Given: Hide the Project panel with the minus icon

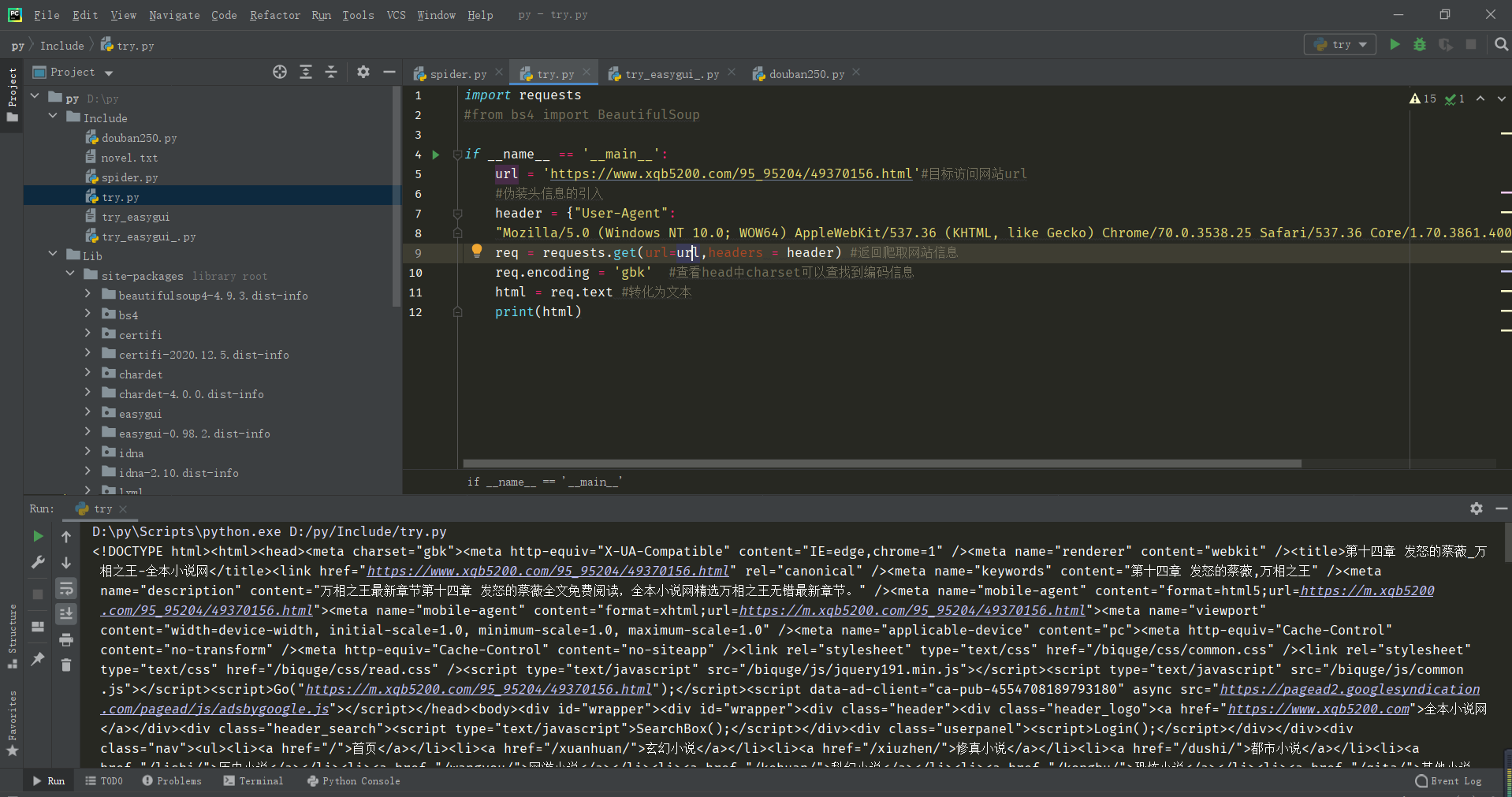Looking at the screenshot, I should pos(389,72).
